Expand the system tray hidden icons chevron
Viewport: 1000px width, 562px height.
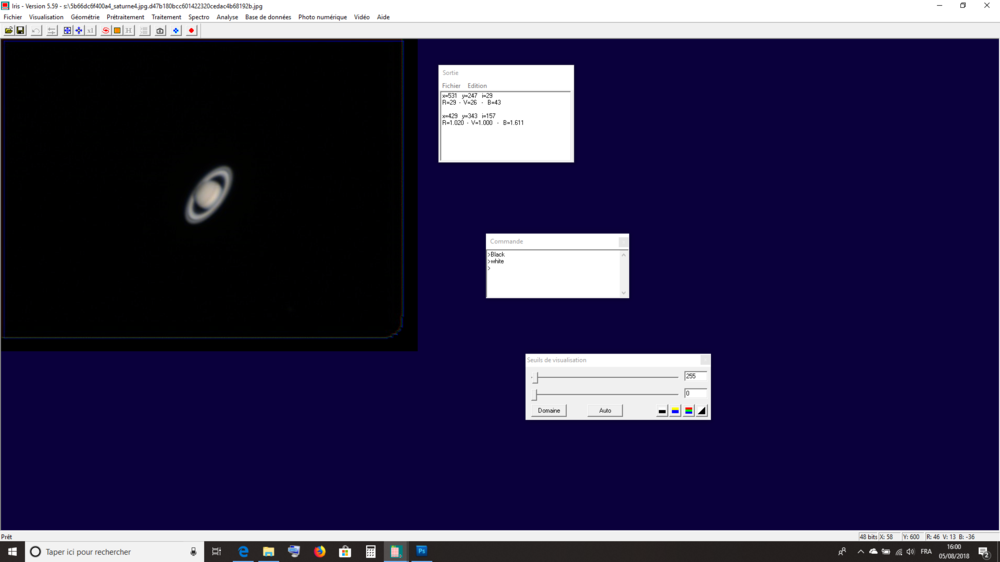(860, 552)
